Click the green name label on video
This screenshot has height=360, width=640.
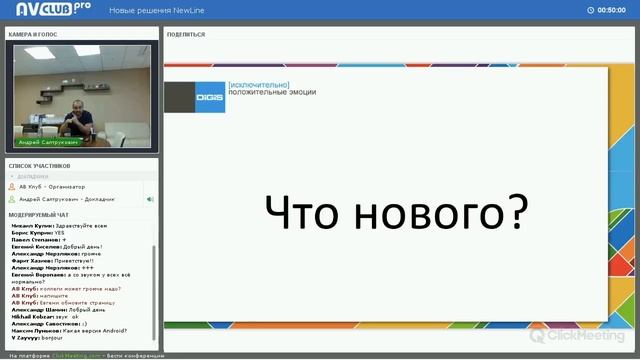[x=48, y=142]
